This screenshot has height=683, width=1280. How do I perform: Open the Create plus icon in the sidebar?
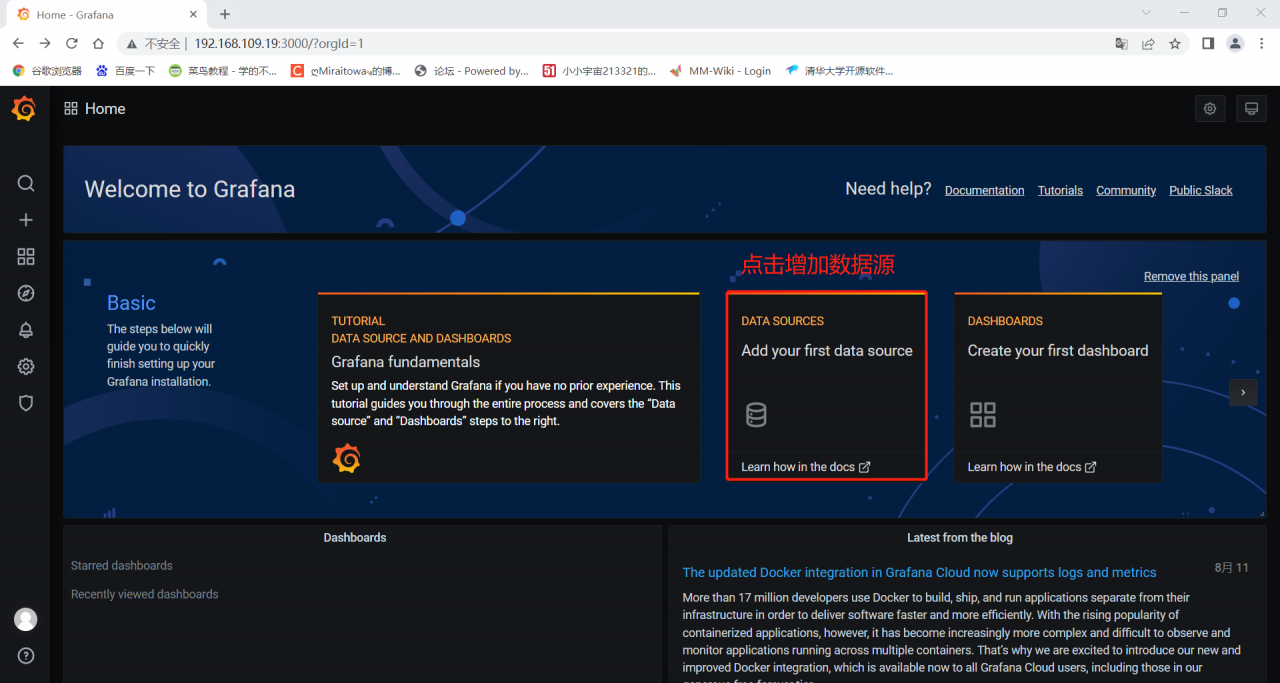26,220
